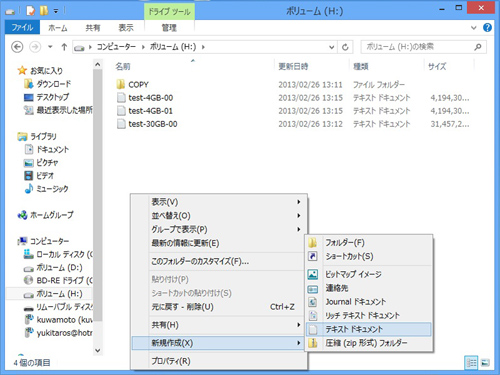
Task: Open ダウンロード in the navigation pane
Action: 54,84
